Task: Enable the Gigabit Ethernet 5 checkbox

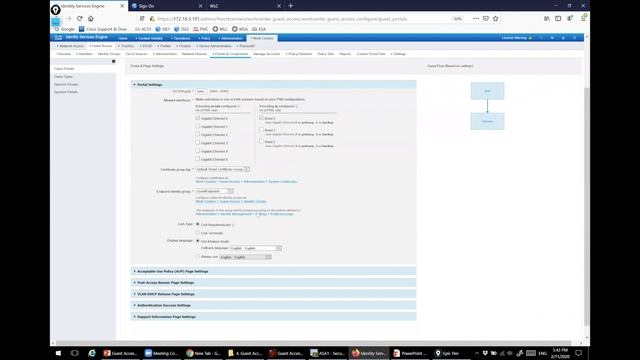Action: click(198, 159)
